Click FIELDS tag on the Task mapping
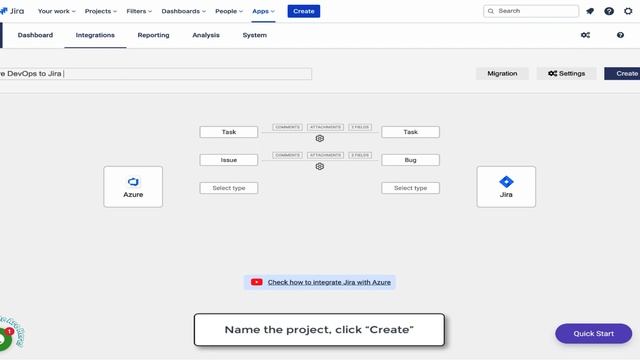Image resolution: width=640 pixels, height=360 pixels. [360, 127]
